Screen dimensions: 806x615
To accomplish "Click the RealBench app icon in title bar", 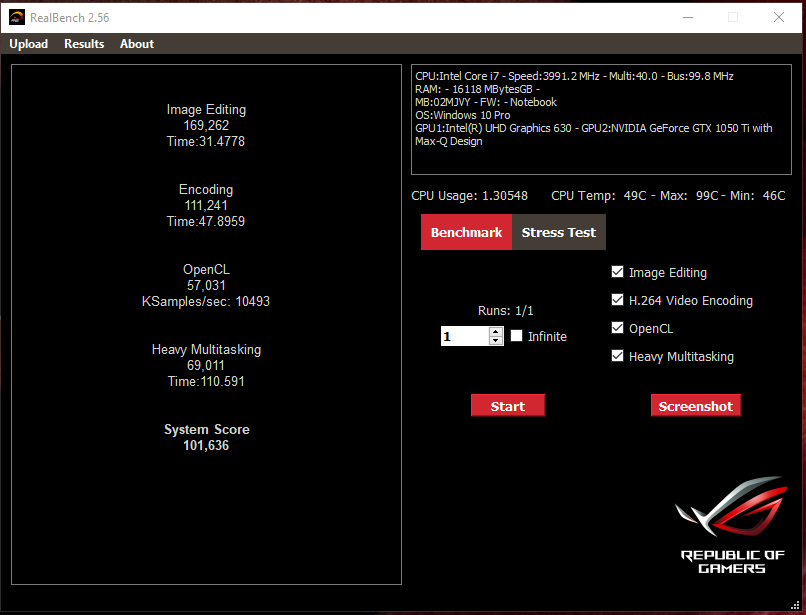I will (x=17, y=17).
